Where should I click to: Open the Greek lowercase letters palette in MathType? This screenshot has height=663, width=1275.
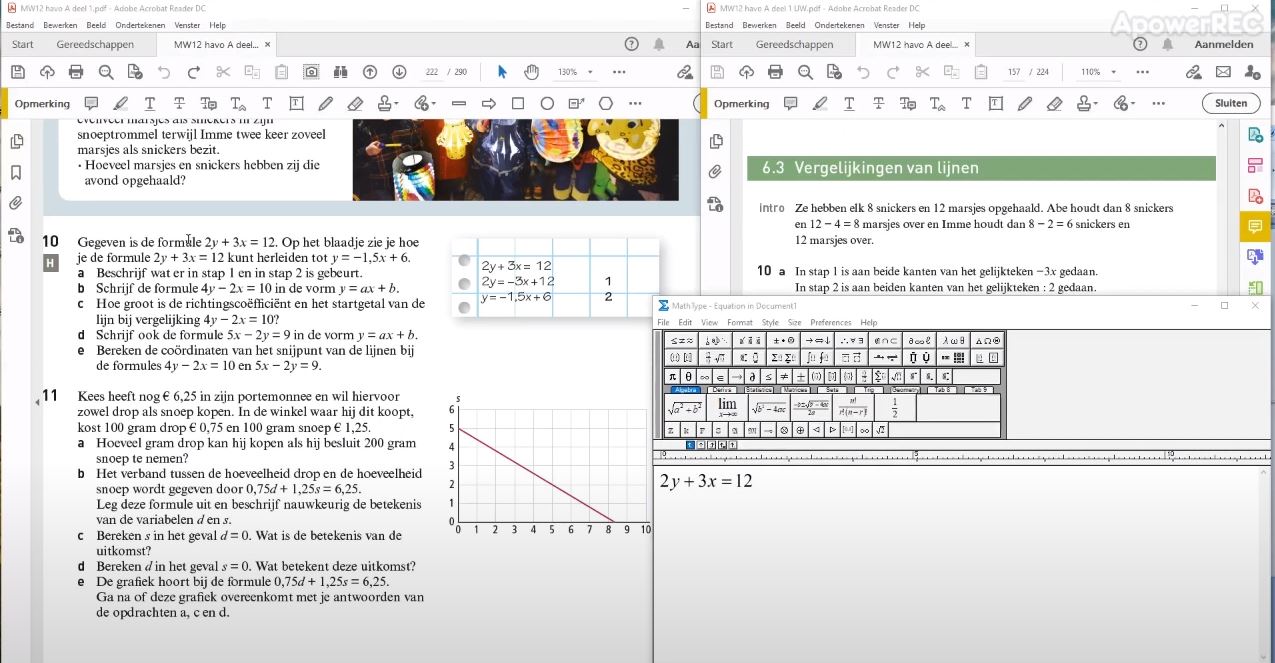(x=951, y=340)
